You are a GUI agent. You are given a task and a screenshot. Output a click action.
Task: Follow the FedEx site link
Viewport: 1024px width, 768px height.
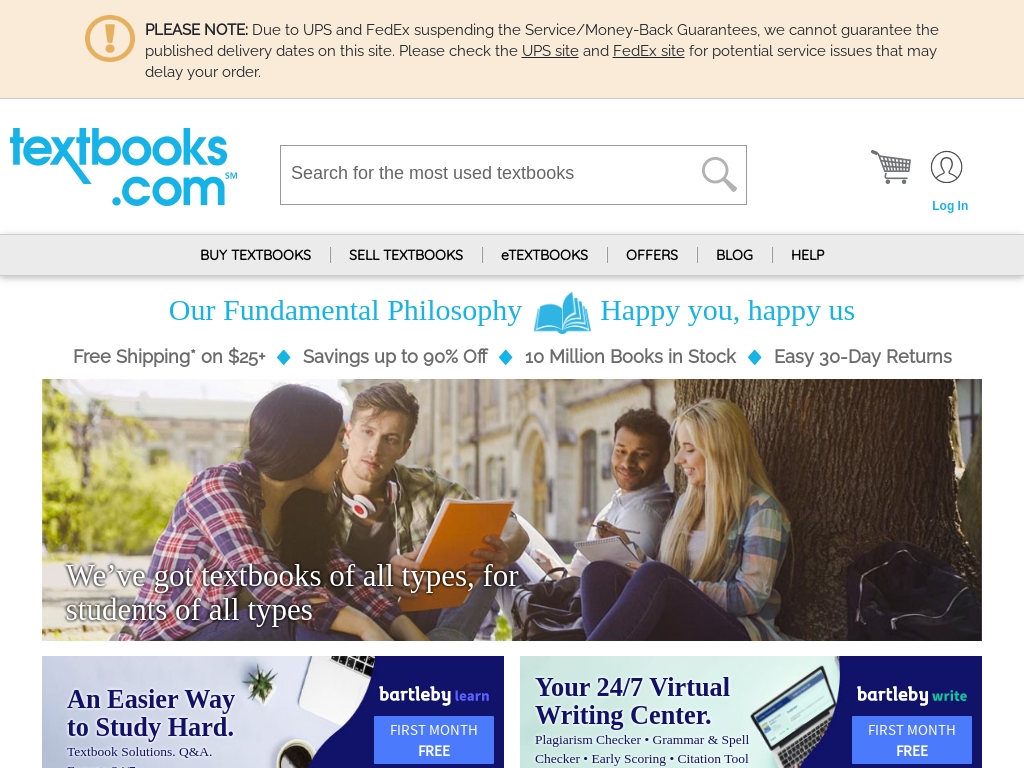(648, 51)
